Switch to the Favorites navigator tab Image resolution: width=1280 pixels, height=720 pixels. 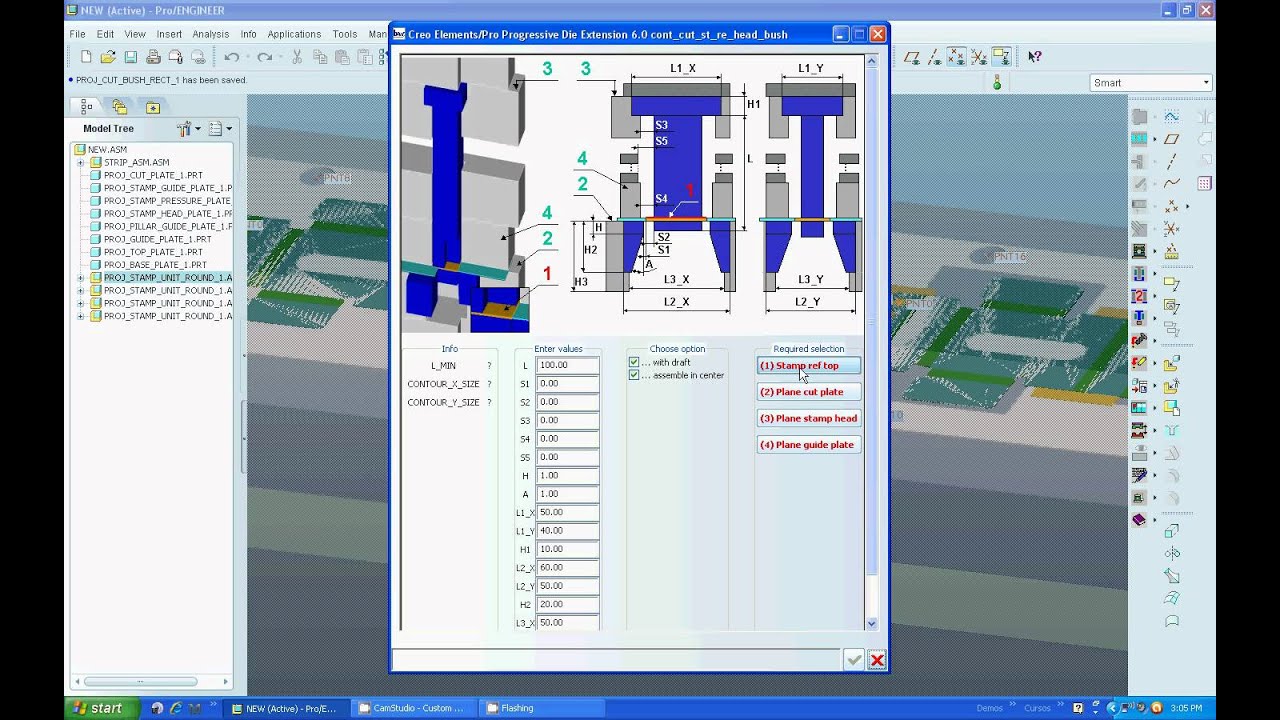pos(153,107)
